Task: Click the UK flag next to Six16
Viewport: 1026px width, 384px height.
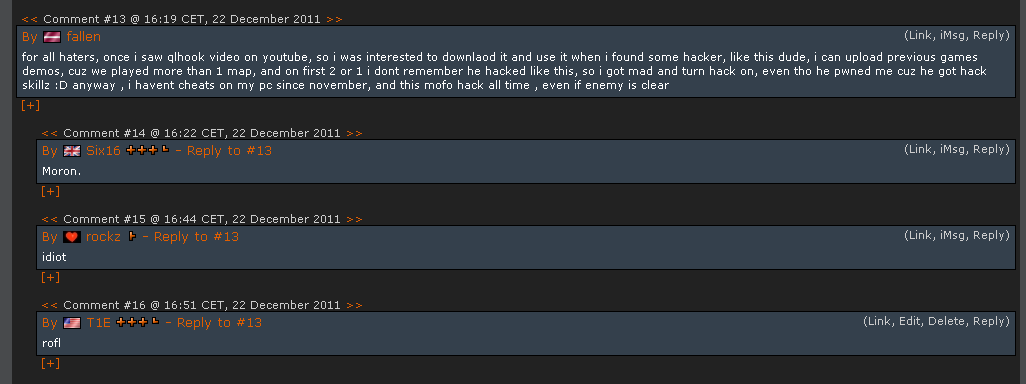Action: 72,151
